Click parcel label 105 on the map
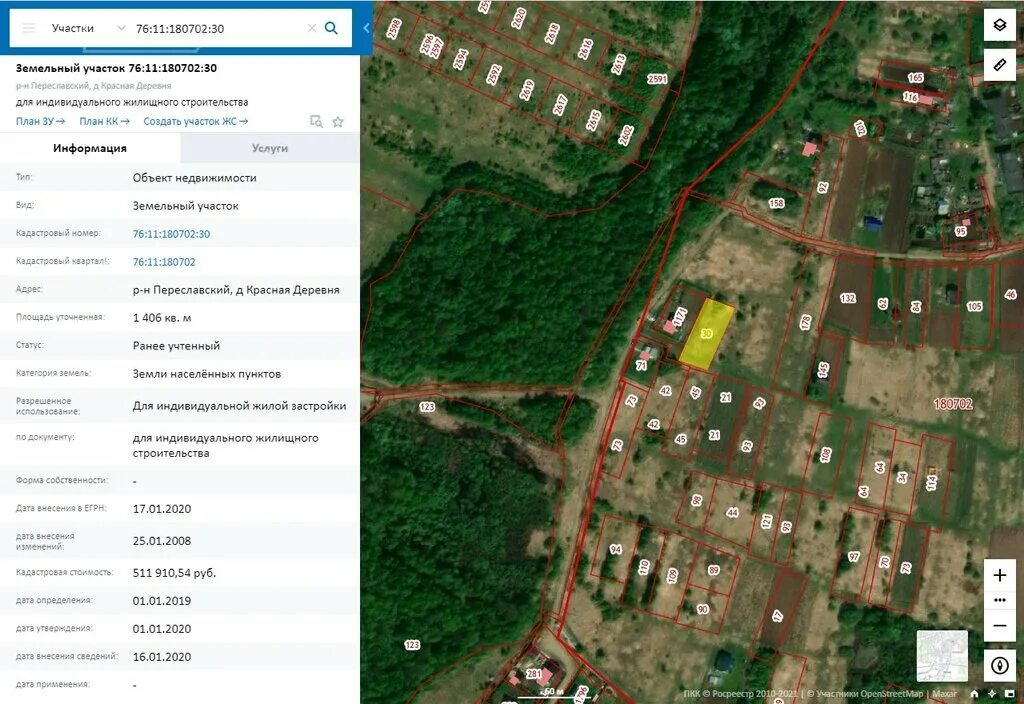 pyautogui.click(x=974, y=306)
